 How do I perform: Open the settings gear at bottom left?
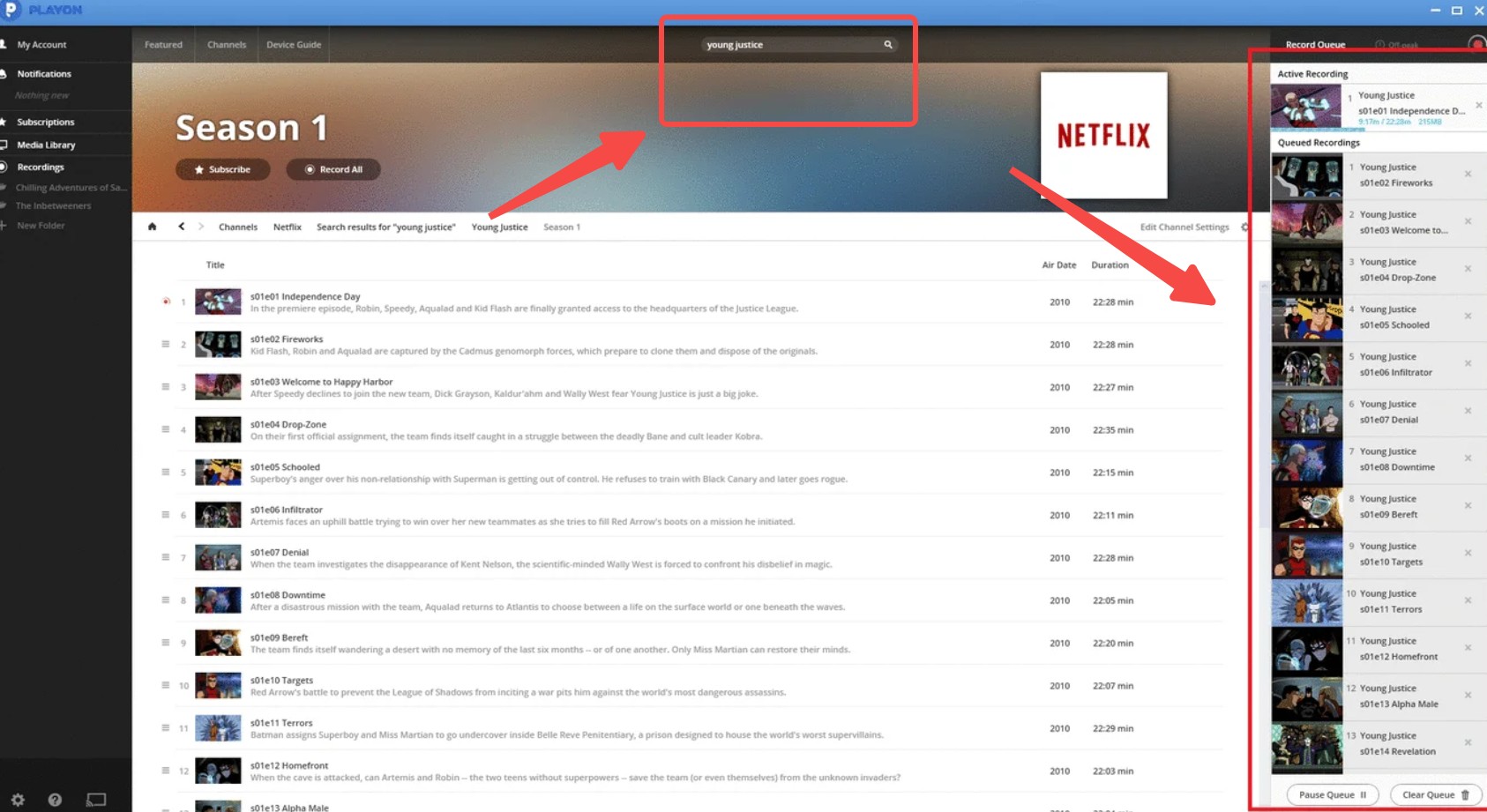[x=18, y=800]
